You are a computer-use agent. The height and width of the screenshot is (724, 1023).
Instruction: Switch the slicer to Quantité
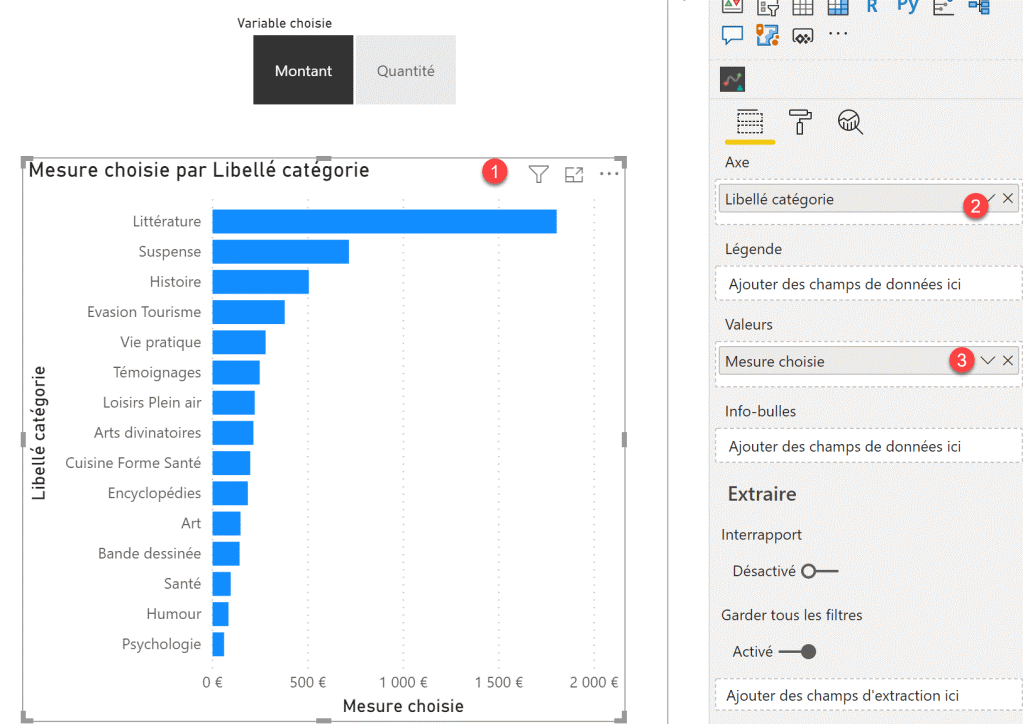[x=405, y=70]
